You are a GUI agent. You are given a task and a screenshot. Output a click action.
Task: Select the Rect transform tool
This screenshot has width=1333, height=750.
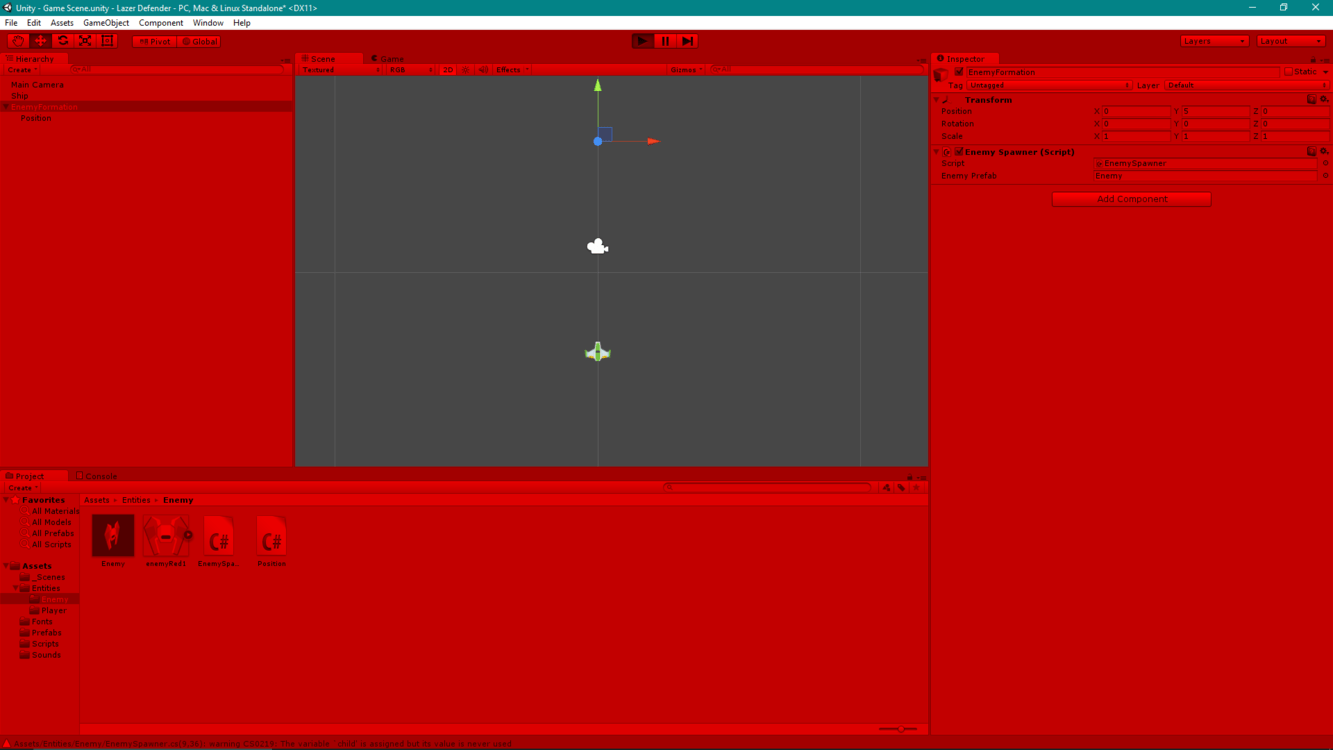pos(108,41)
